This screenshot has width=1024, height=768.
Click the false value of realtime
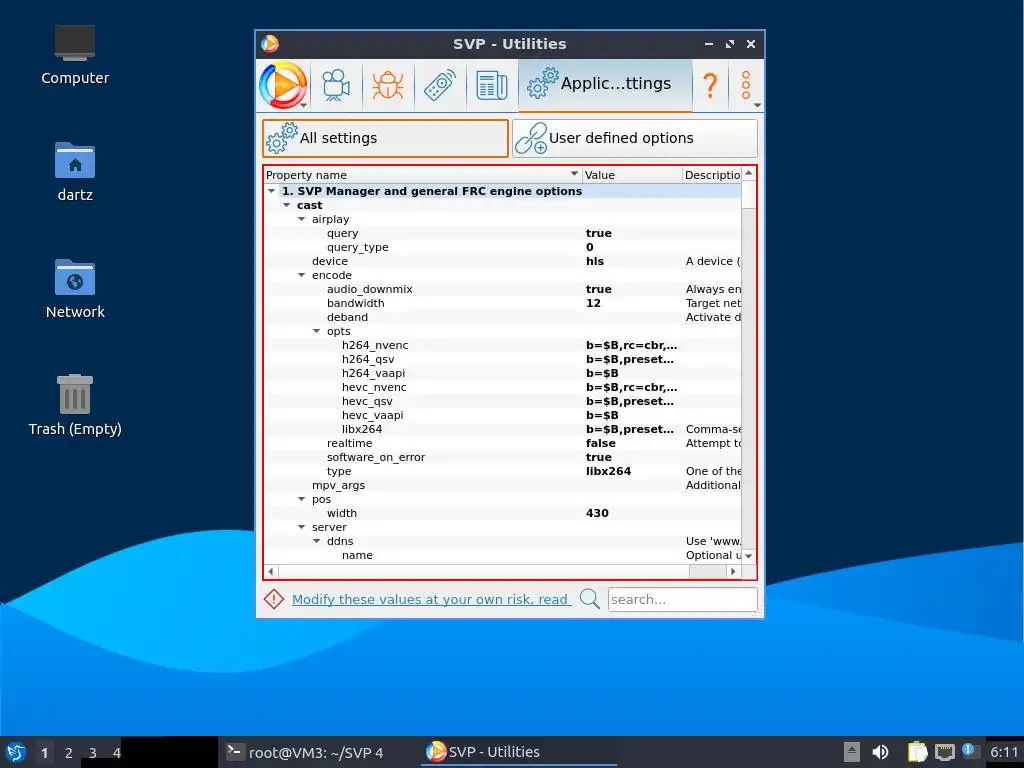[600, 443]
